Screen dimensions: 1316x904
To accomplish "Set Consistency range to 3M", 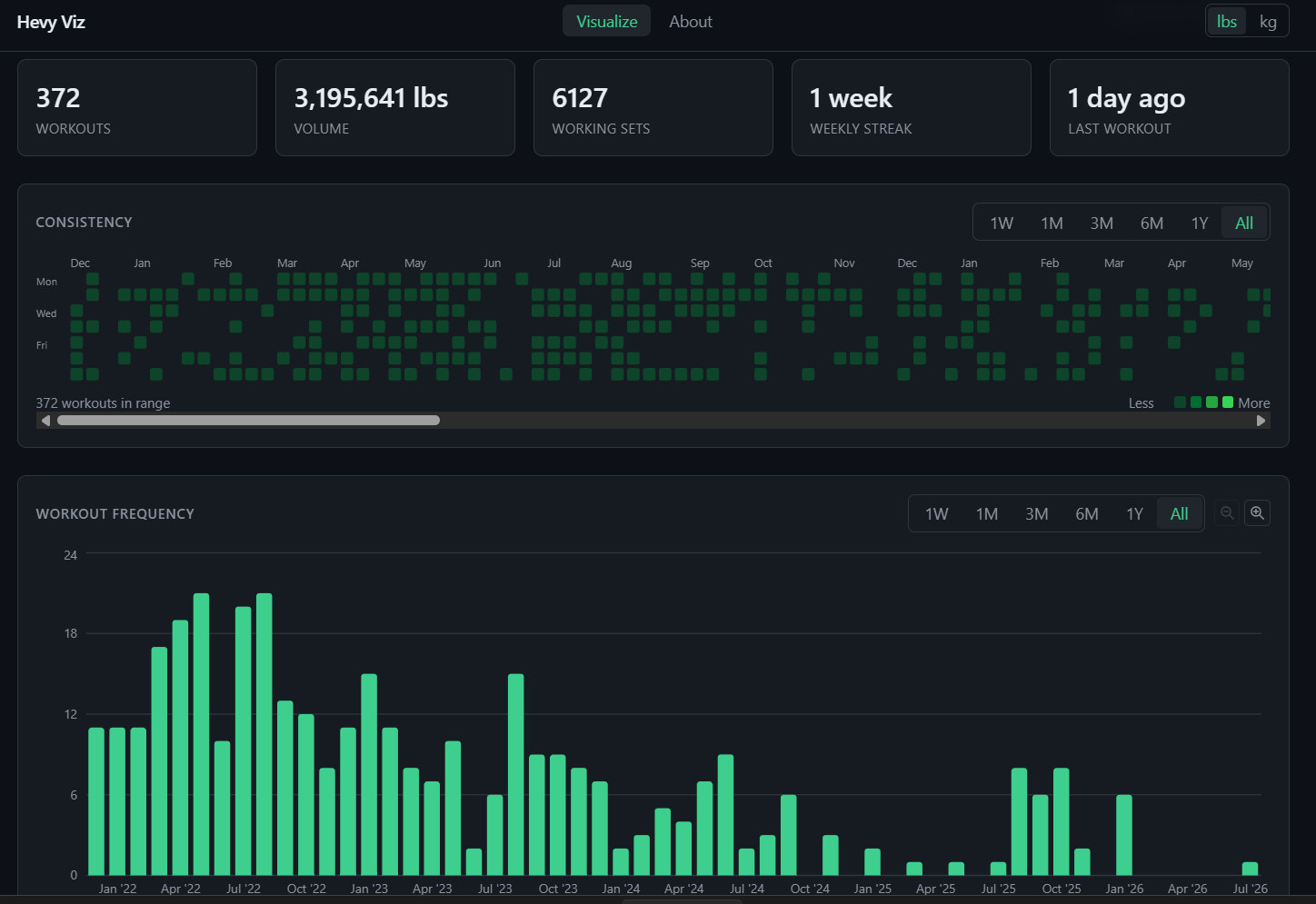I will coord(1102,223).
